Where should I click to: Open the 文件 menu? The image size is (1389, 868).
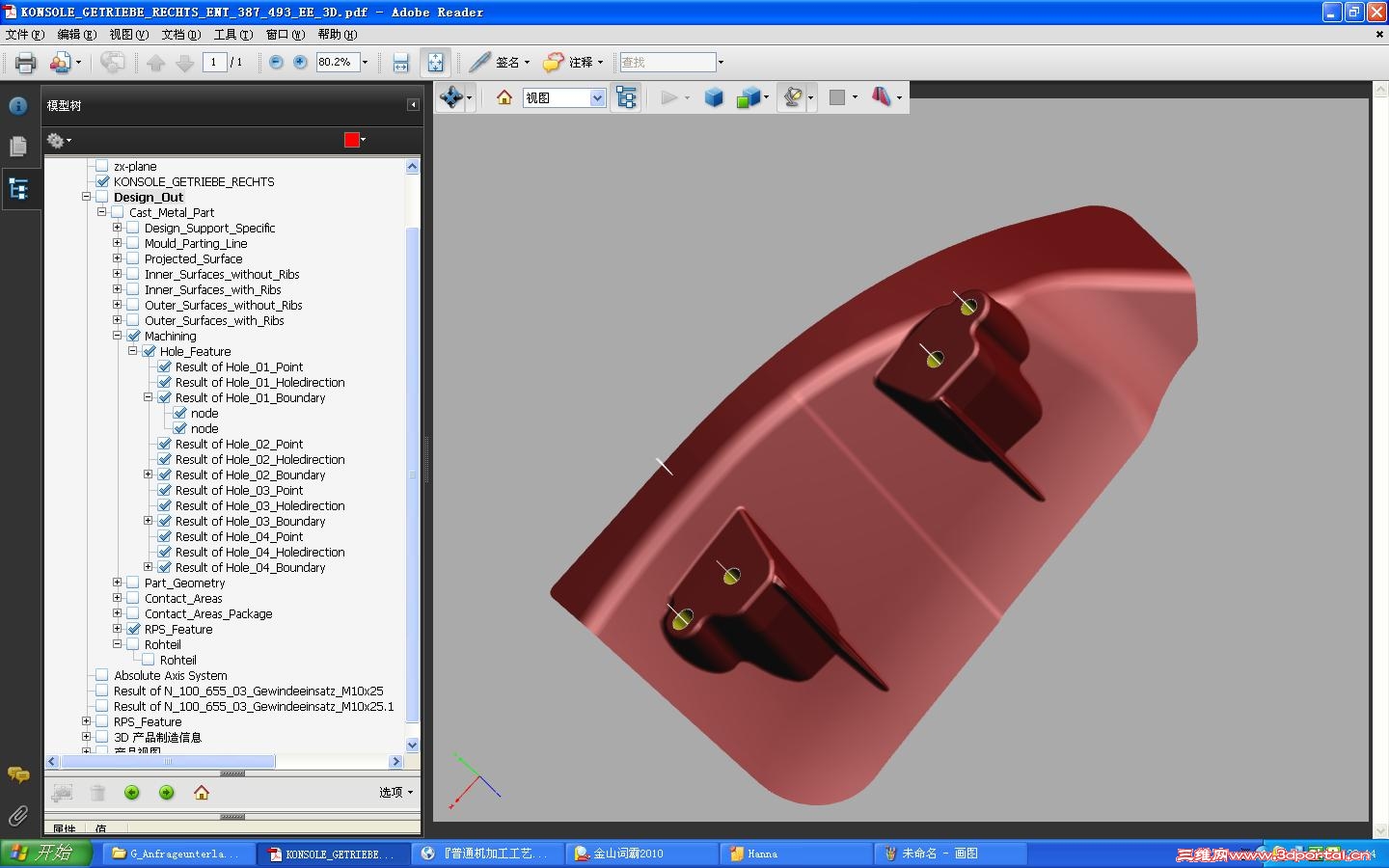(25, 35)
